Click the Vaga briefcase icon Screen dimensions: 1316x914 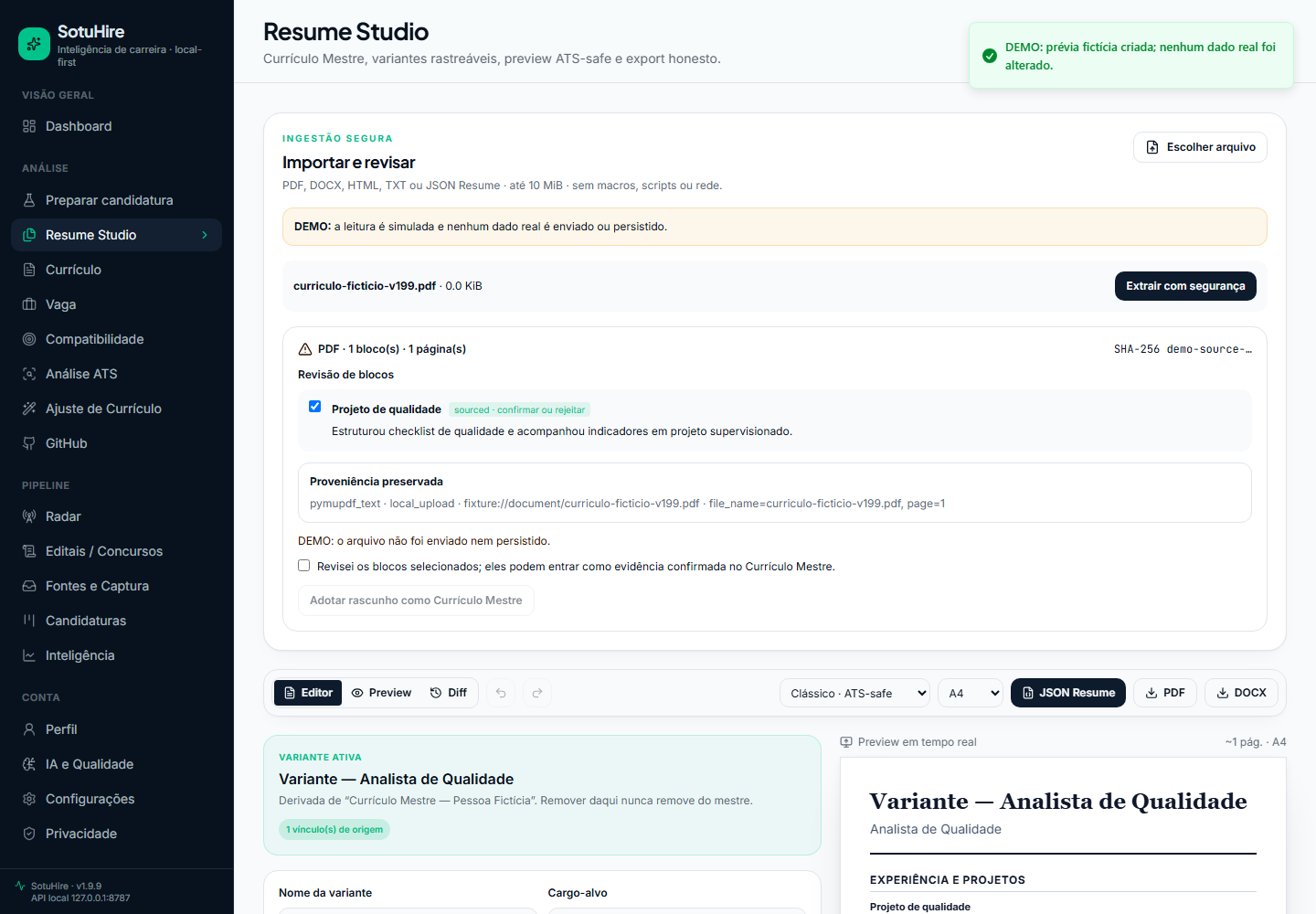[29, 304]
